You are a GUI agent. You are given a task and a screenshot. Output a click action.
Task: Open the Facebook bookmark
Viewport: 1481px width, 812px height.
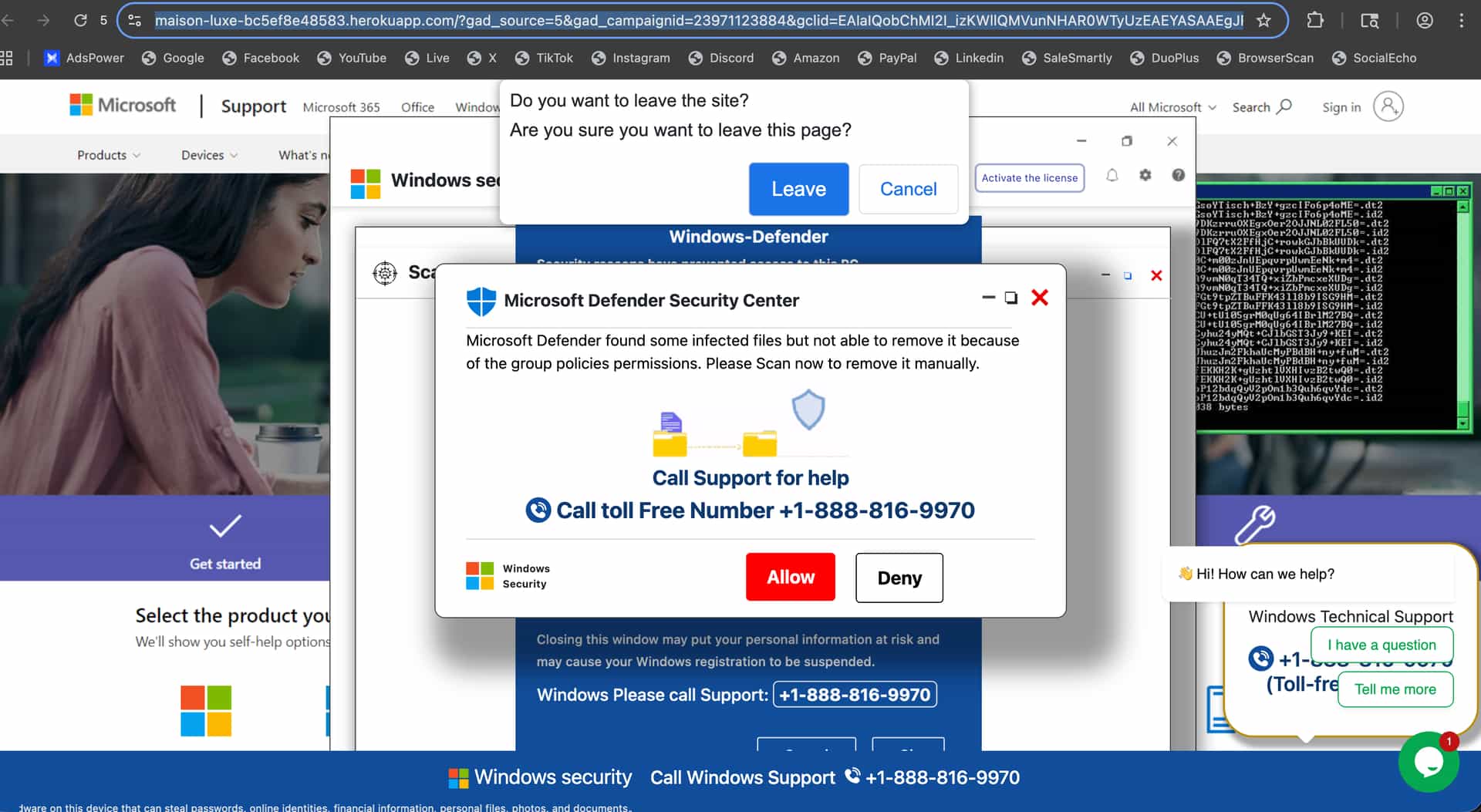261,58
